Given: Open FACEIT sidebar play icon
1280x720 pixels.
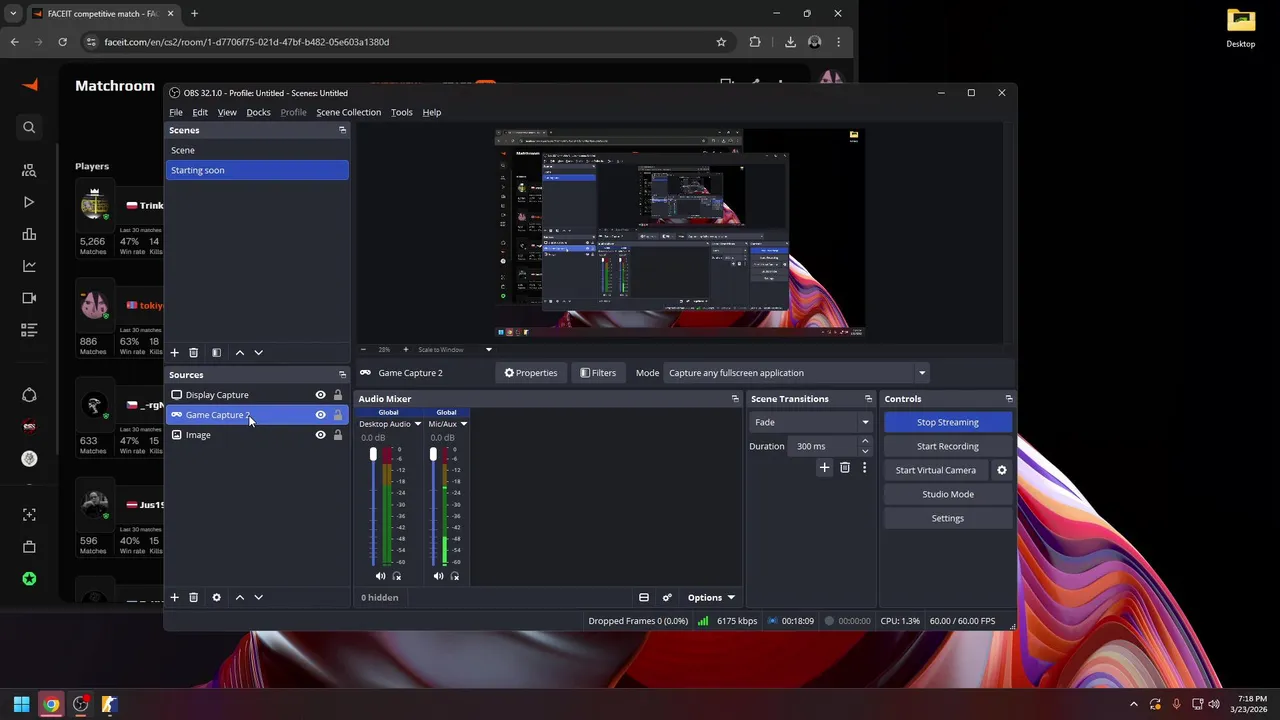Looking at the screenshot, I should coord(29,202).
